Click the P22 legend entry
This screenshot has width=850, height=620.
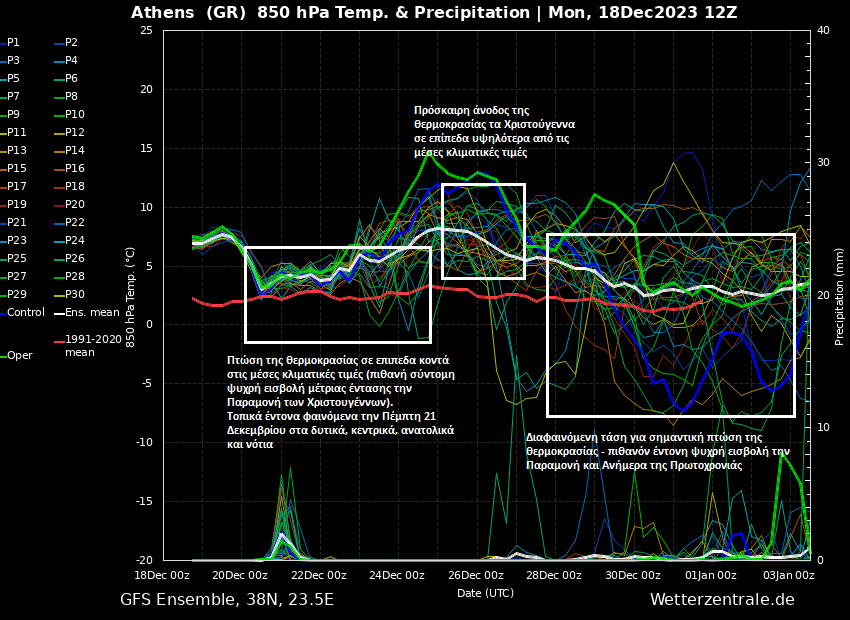point(75,222)
